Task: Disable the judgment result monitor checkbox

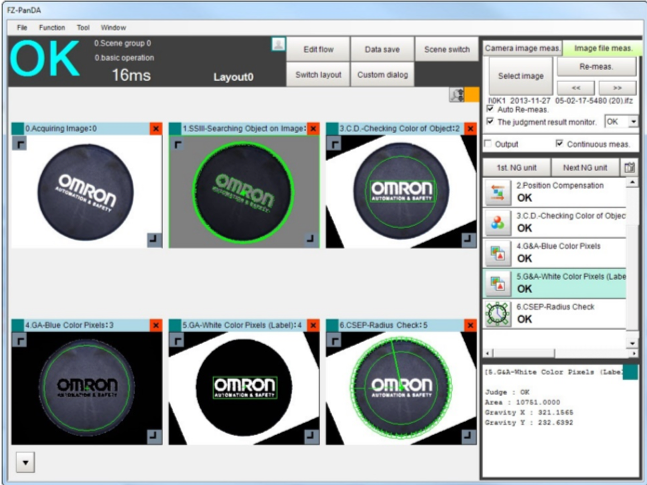Action: click(x=490, y=121)
